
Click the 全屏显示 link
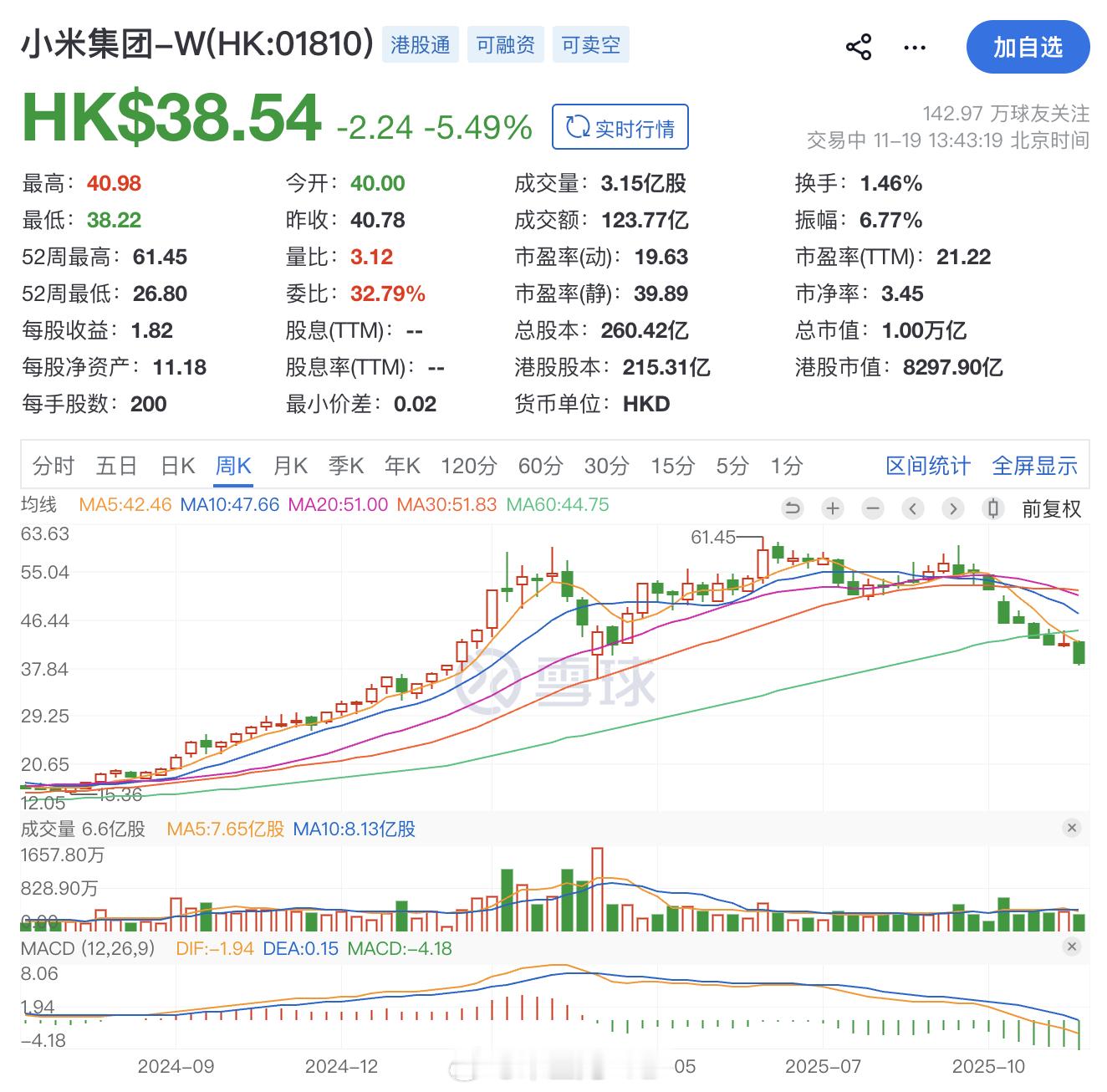click(x=1035, y=466)
